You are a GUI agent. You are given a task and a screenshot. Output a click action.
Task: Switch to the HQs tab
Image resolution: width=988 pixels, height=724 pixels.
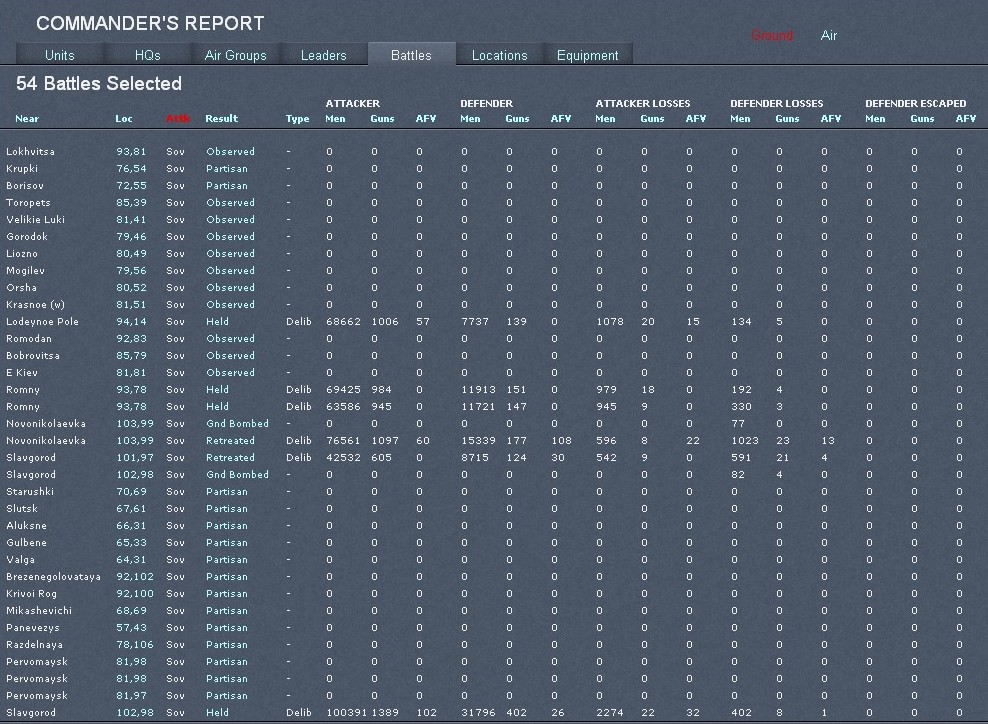tap(147, 55)
